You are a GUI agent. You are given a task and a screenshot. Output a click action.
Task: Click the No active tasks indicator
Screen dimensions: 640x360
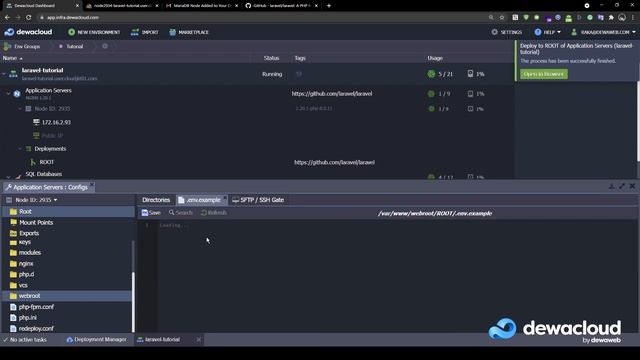24,340
